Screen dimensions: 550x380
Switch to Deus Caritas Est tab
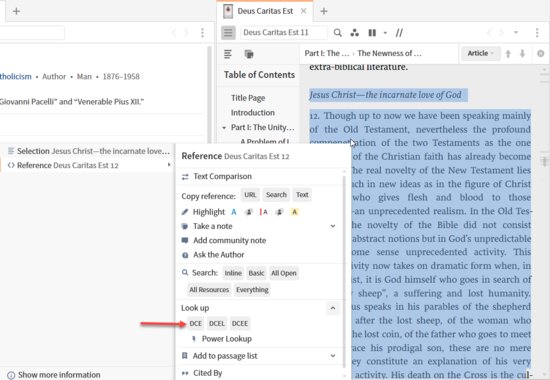click(x=265, y=11)
